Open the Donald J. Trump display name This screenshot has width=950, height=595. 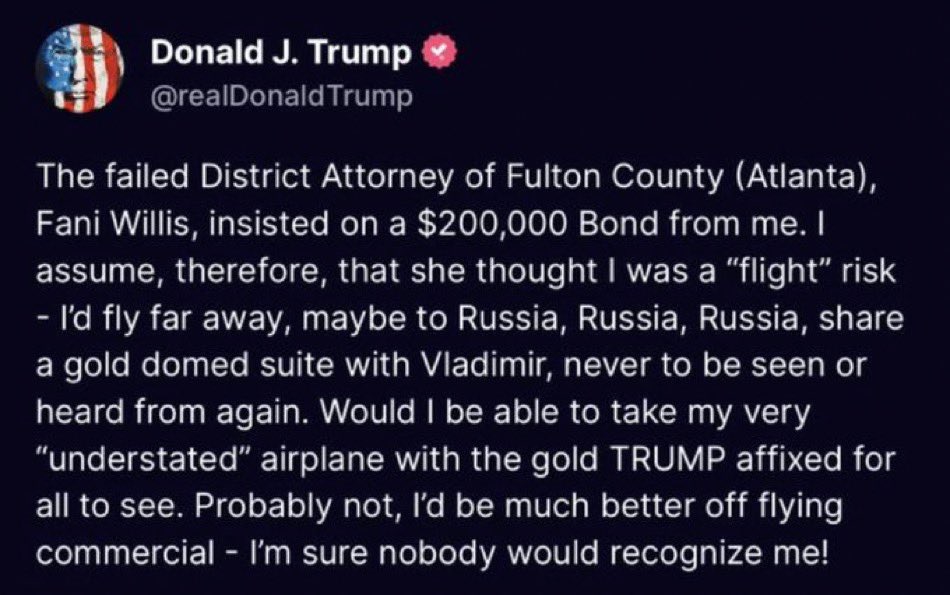point(281,52)
